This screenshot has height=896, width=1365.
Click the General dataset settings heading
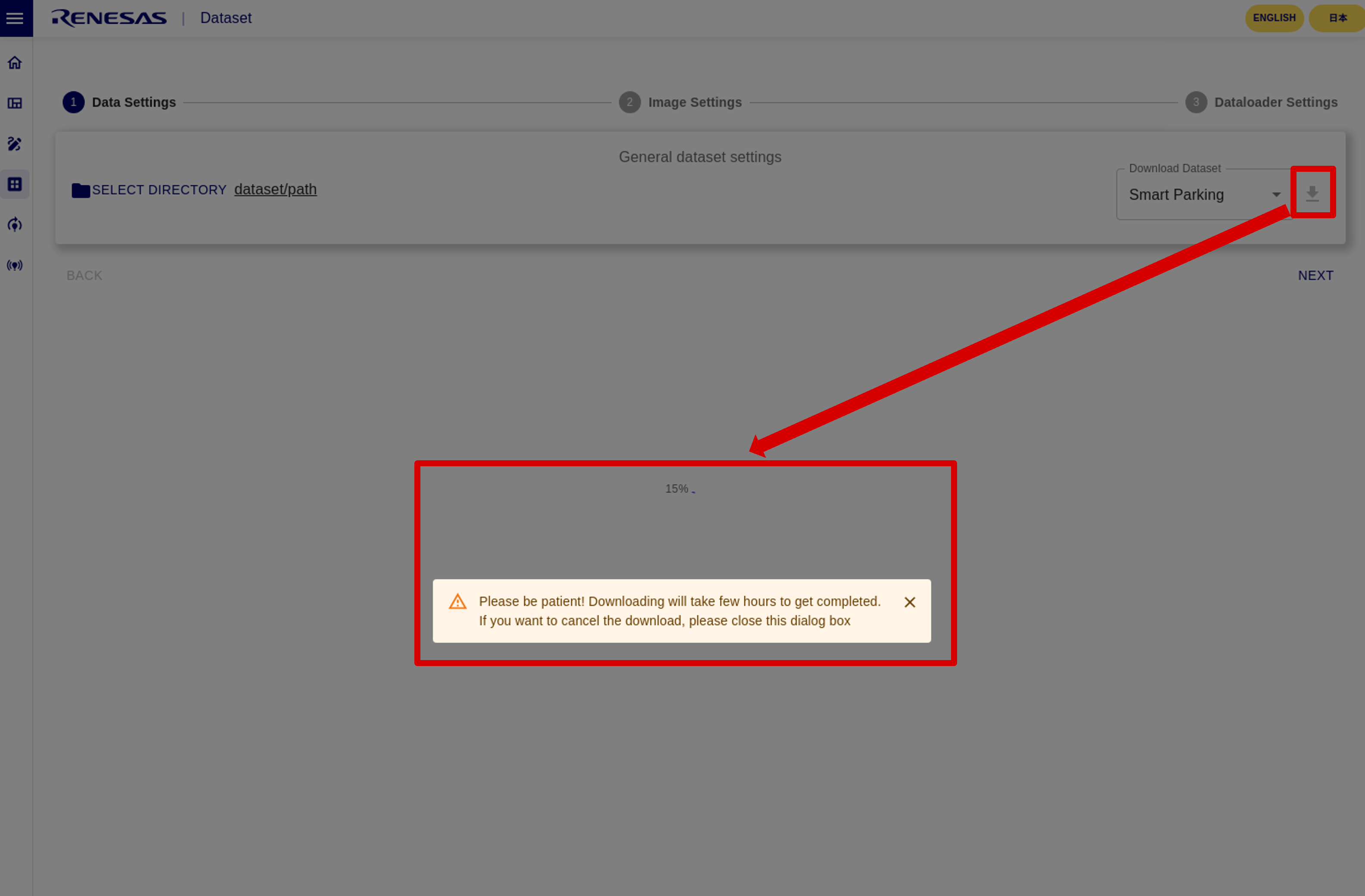point(700,156)
